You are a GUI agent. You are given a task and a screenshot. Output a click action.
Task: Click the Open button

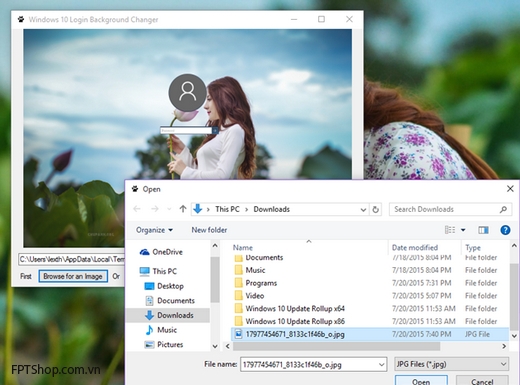point(421,381)
